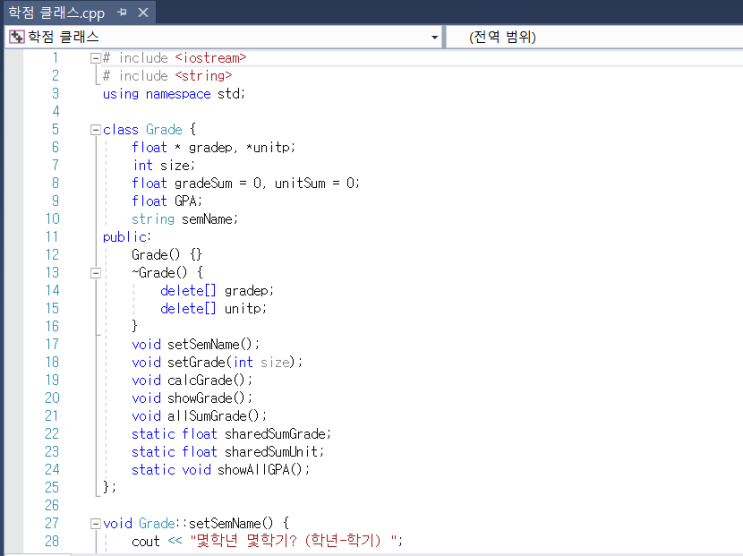
Task: Open the 학점 클래스 project dropdown
Action: 434,37
